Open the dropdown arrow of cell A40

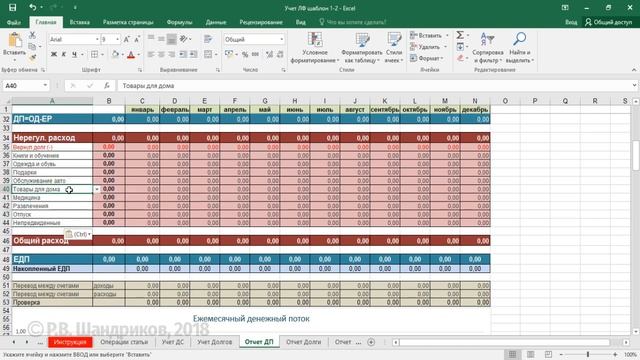(97, 189)
